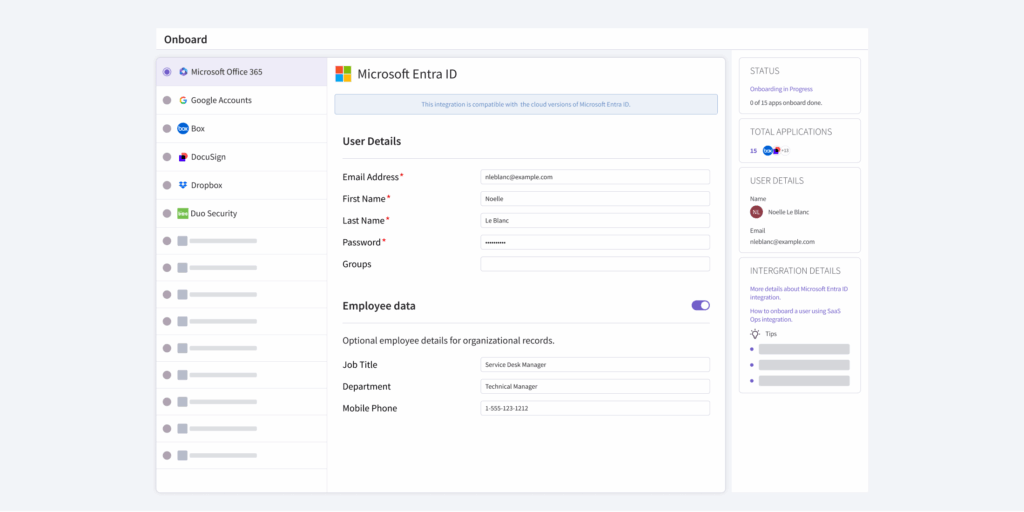Click the Dropbox logo icon
This screenshot has width=1024, height=512.
(x=183, y=185)
